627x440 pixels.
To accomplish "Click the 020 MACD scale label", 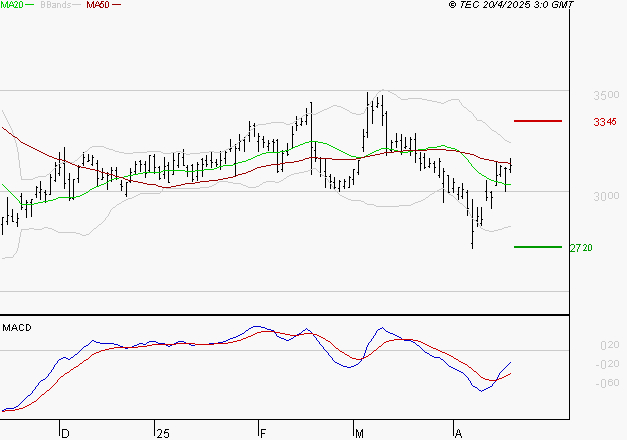I will click(608, 346).
